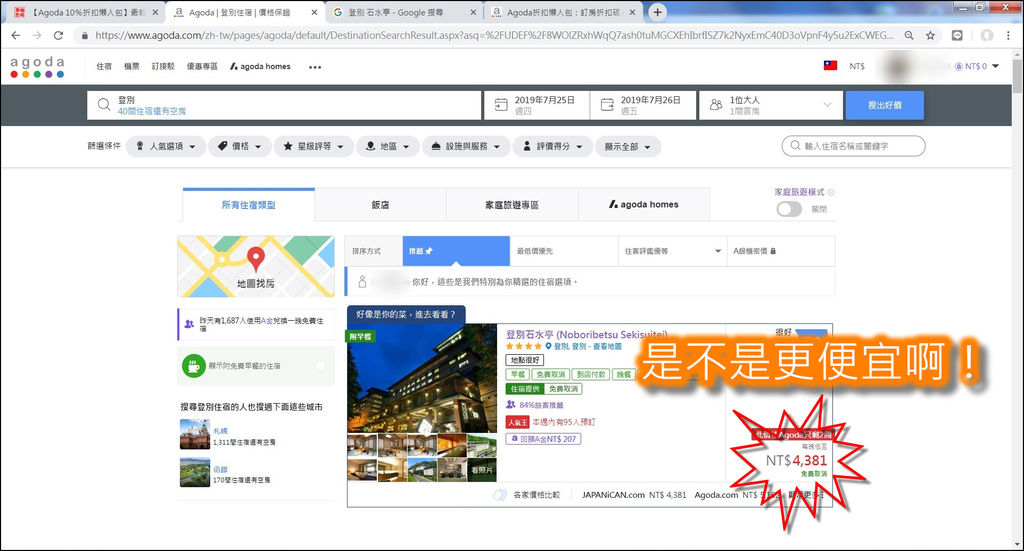Expand 價格 filter dropdown

click(240, 146)
